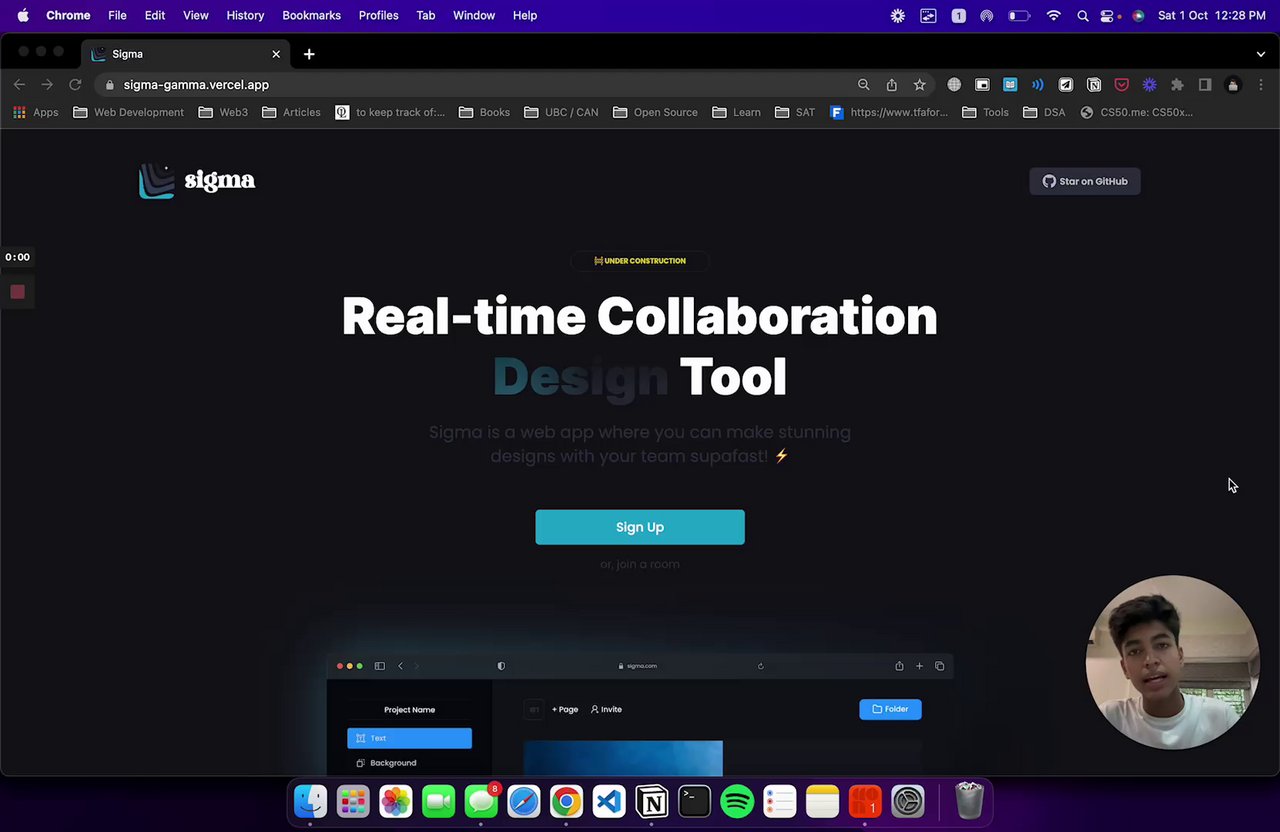Open the Edit menu

tap(154, 15)
